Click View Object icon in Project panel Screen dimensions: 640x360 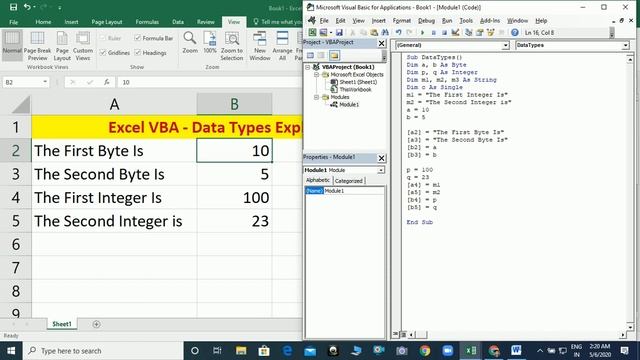point(322,56)
